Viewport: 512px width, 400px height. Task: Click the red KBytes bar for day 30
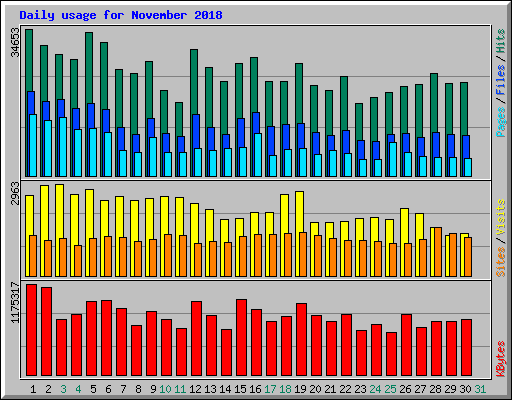466,347
